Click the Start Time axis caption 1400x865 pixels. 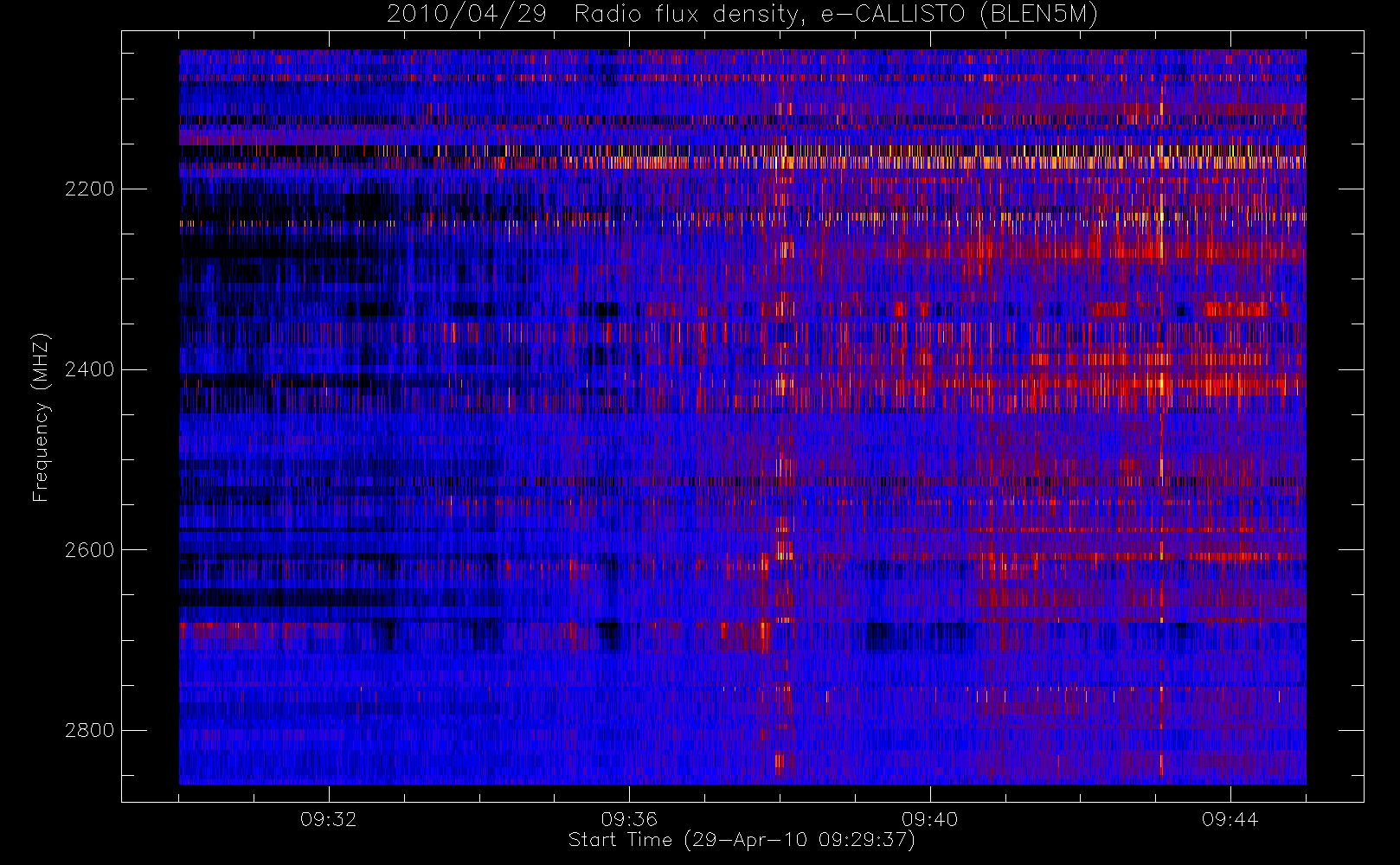pyautogui.click(x=742, y=840)
